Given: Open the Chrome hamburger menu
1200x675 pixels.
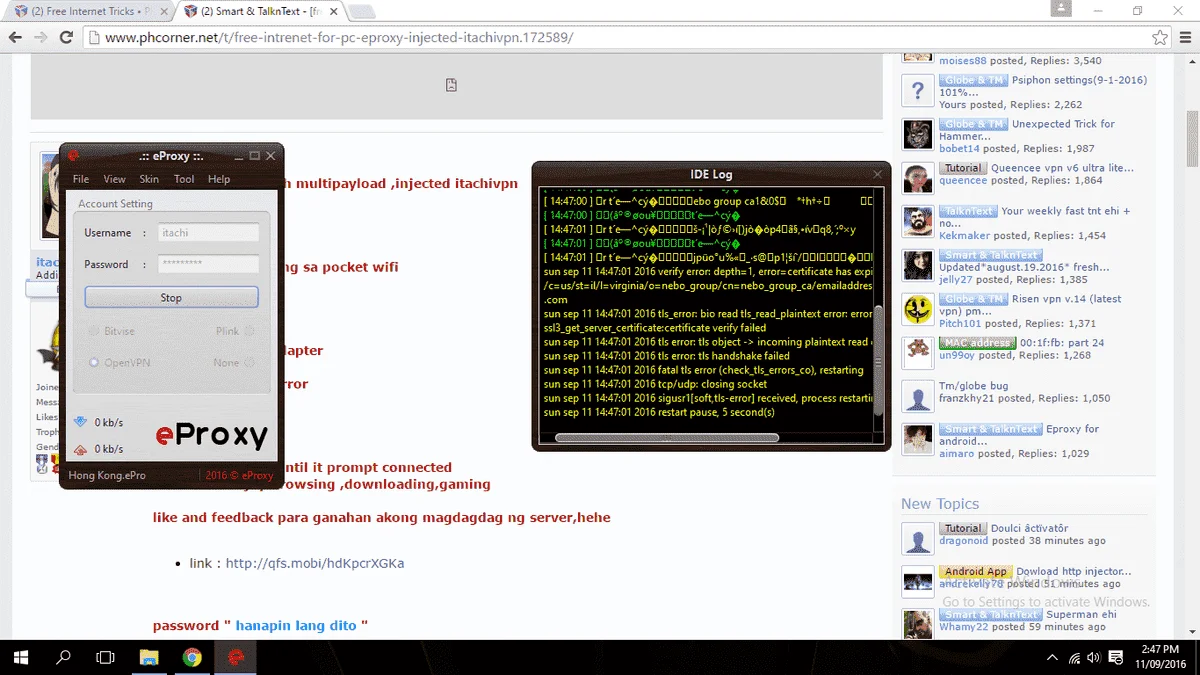Looking at the screenshot, I should (x=1184, y=37).
